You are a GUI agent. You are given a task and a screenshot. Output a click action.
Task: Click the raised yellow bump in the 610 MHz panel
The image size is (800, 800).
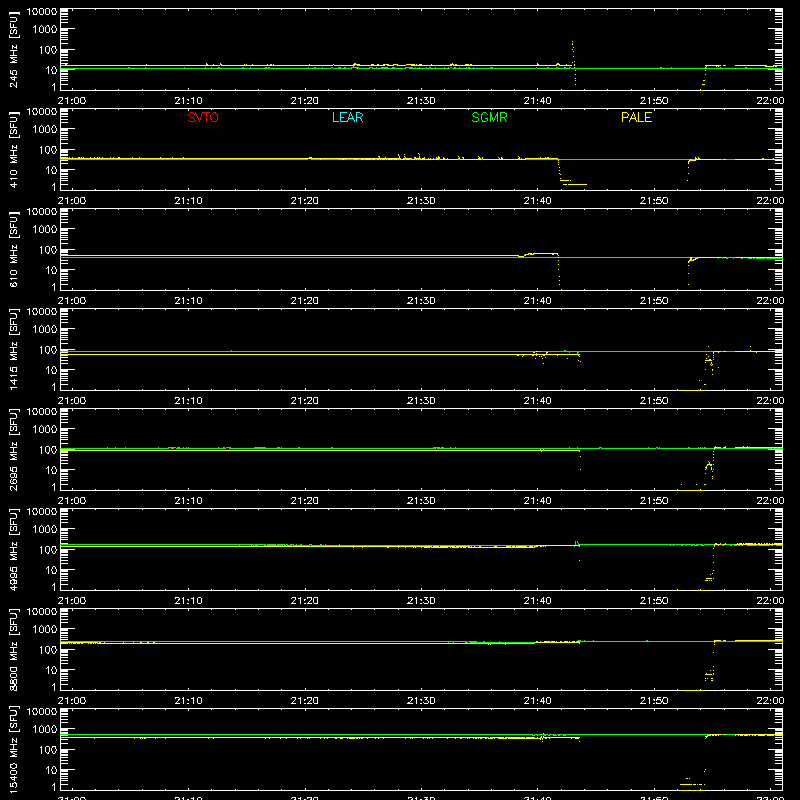[541, 254]
